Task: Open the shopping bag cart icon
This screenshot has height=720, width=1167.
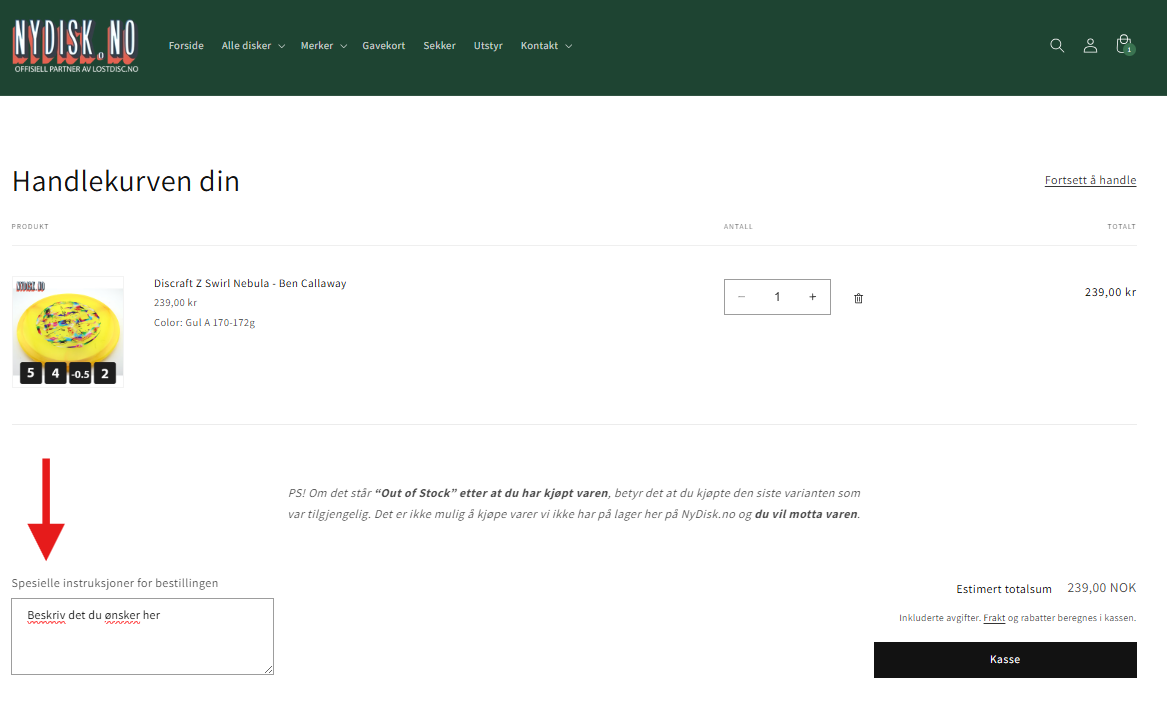Action: 1124,45
